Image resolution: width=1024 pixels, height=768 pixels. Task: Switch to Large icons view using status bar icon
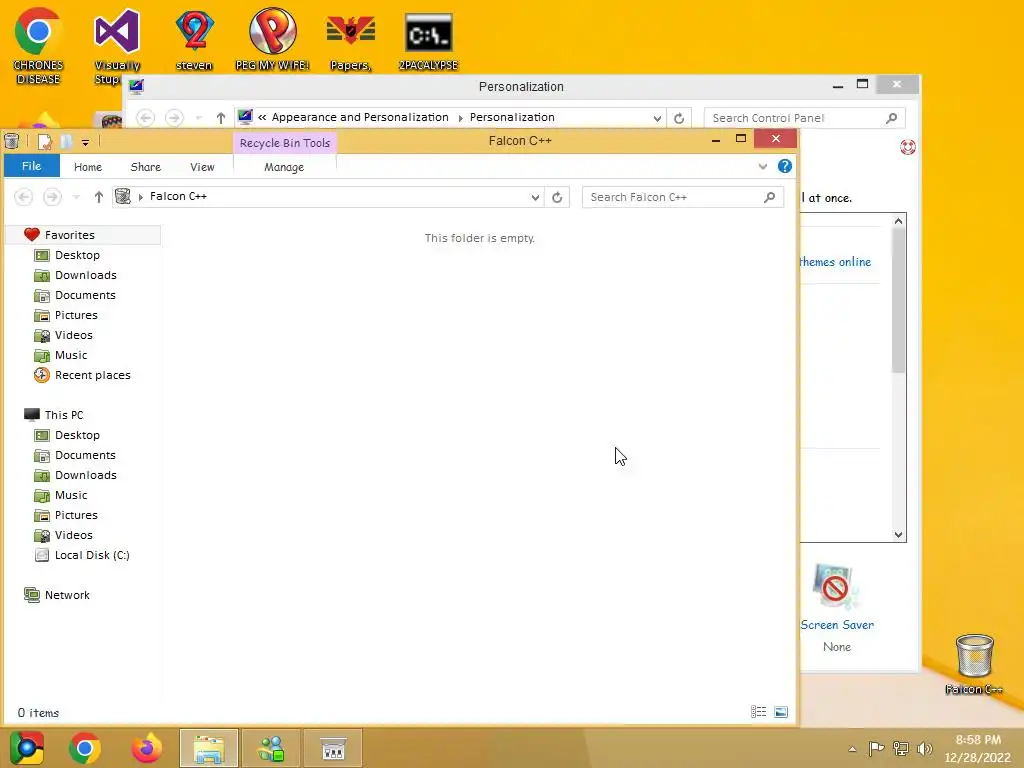(781, 712)
